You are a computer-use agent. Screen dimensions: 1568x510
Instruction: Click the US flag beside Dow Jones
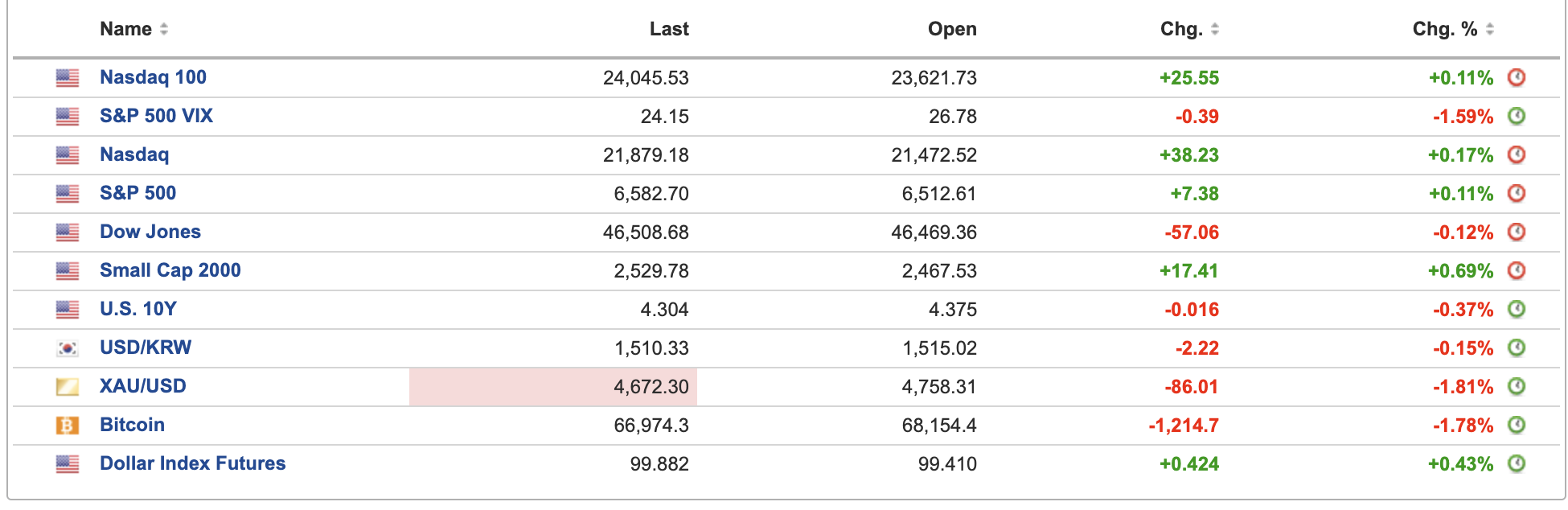pyautogui.click(x=68, y=232)
